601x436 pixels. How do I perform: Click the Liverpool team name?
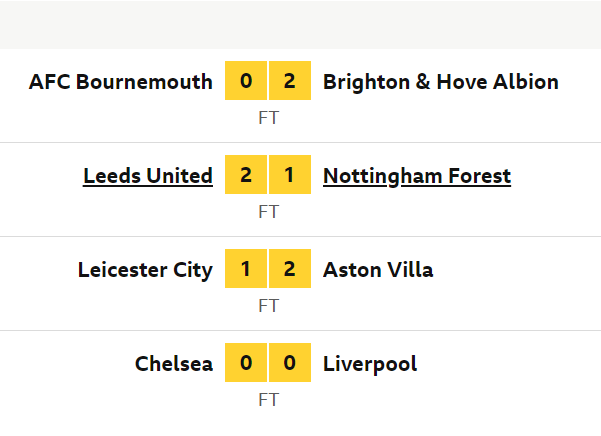click(370, 364)
